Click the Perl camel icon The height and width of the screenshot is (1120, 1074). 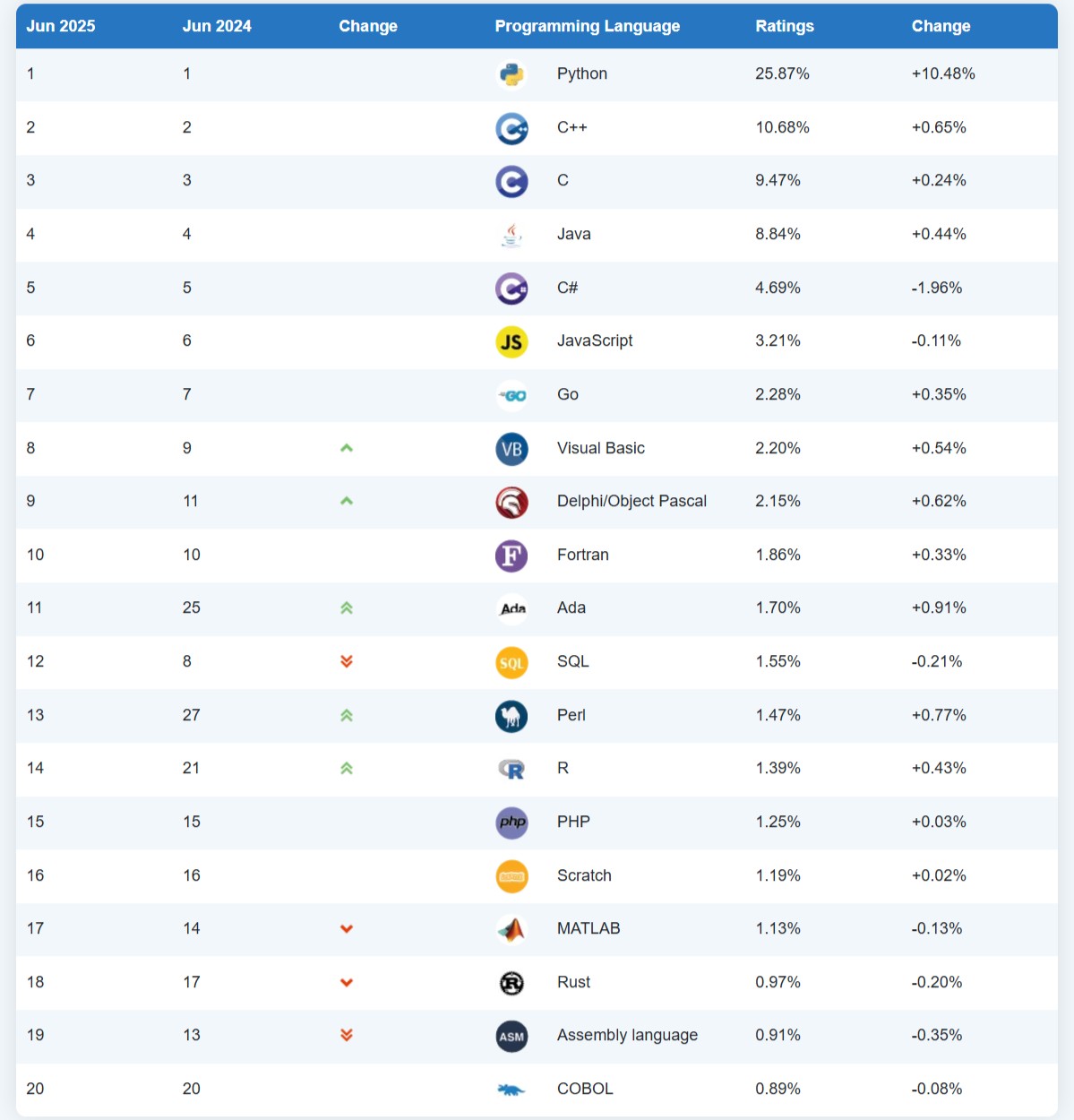tap(511, 716)
